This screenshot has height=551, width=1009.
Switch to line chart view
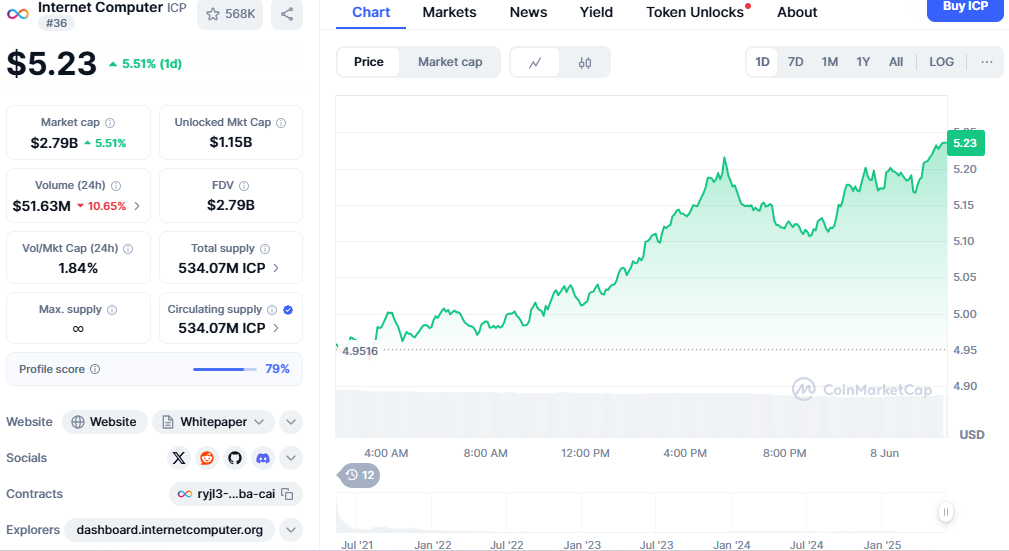(535, 62)
